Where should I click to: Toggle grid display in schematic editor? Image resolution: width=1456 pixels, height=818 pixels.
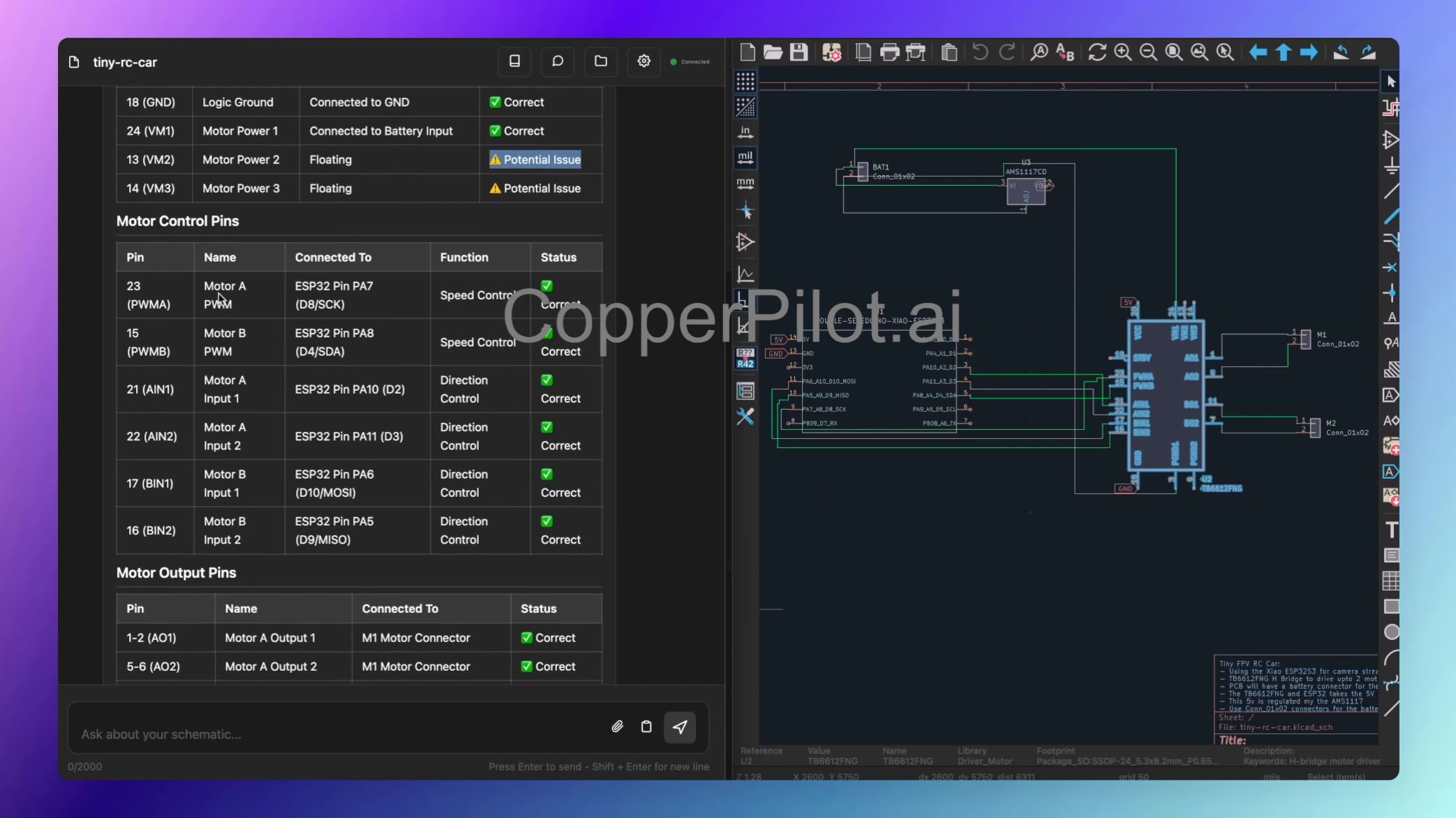(x=745, y=82)
